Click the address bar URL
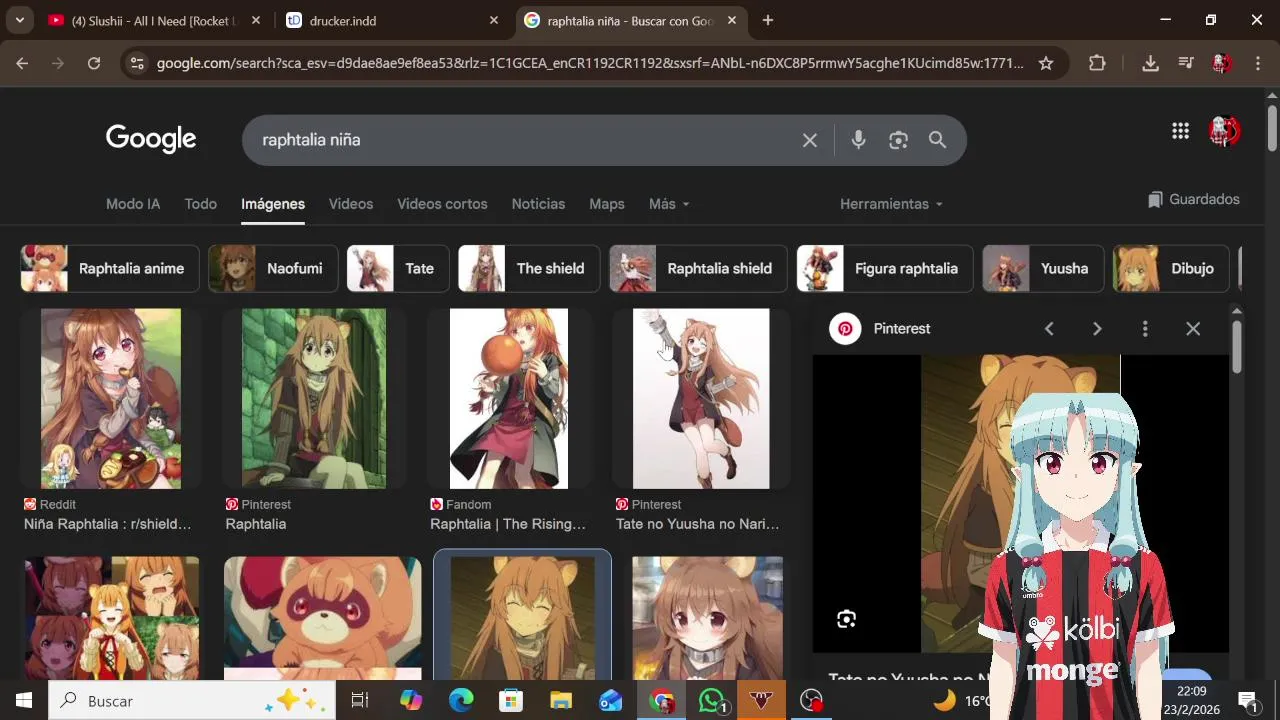Viewport: 1280px width, 720px height. tap(590, 63)
